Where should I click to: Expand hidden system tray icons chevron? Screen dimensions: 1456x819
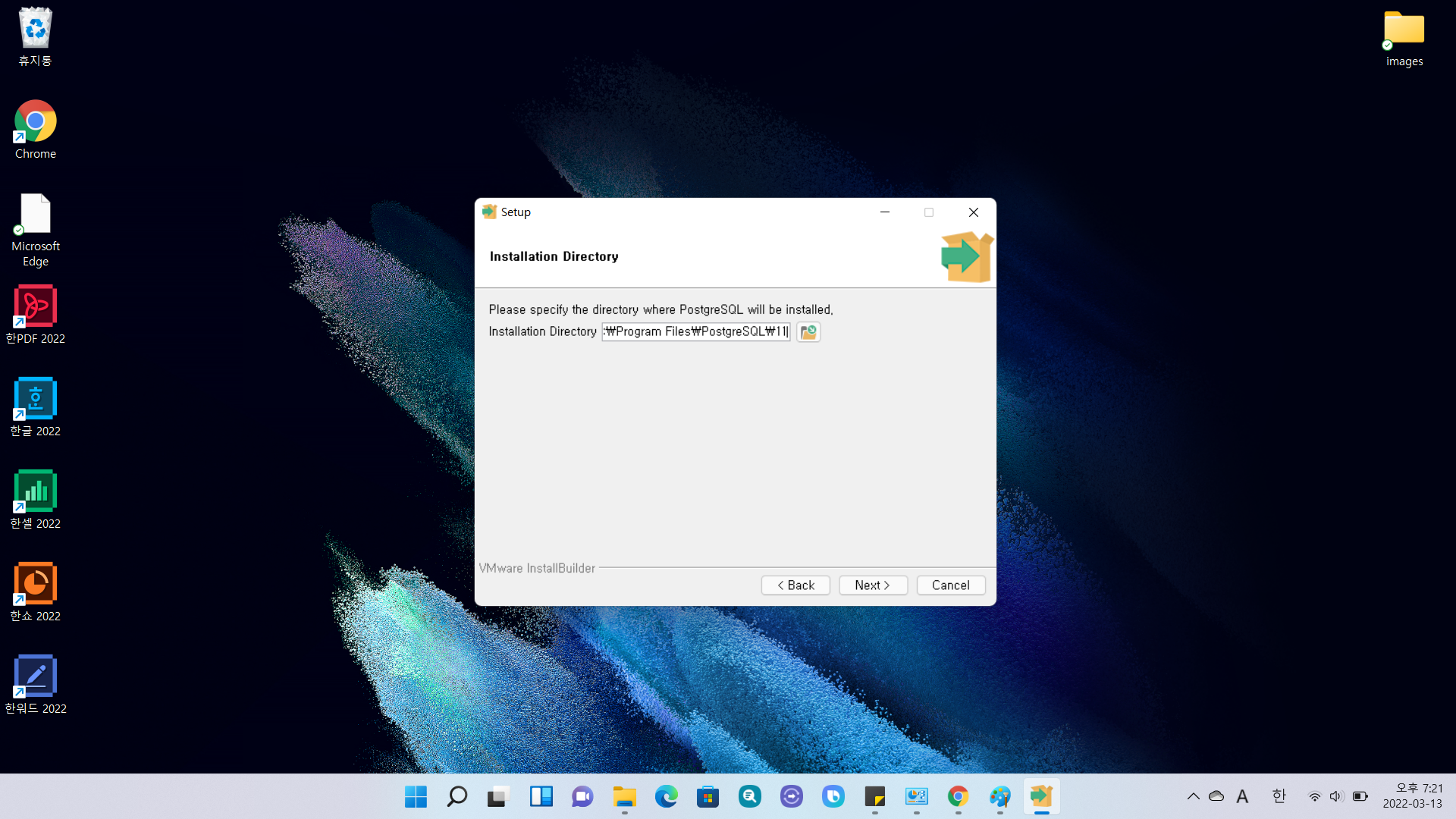[1193, 796]
